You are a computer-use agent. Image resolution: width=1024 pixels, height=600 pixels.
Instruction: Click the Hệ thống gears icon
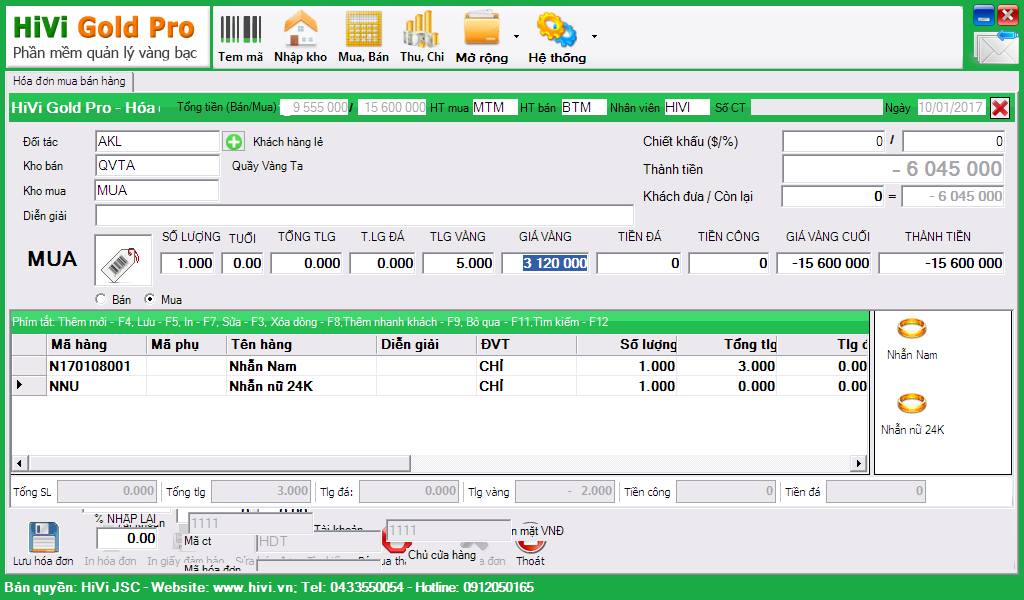click(x=556, y=29)
